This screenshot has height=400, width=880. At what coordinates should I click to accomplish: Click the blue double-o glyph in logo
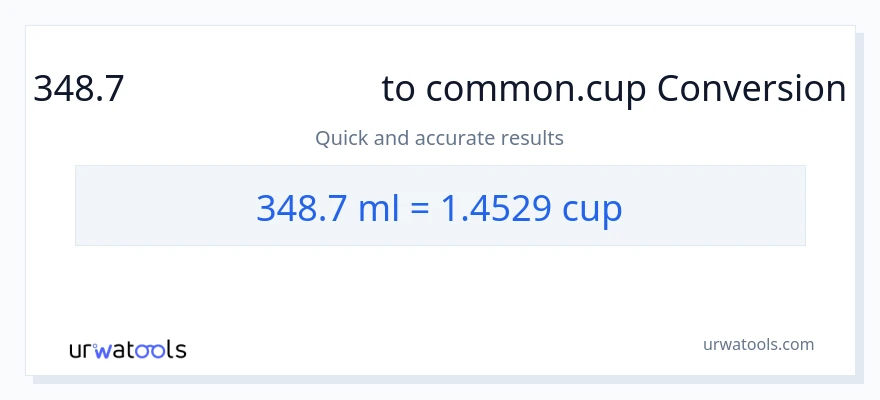click(149, 350)
